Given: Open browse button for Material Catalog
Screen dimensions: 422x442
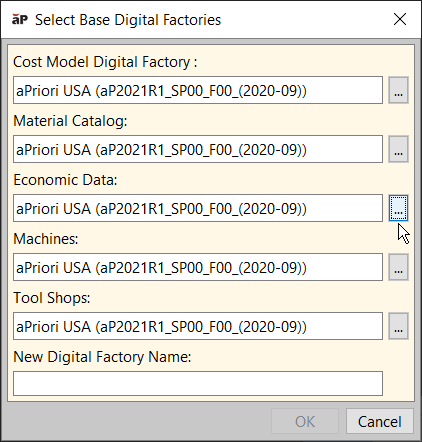Looking at the screenshot, I should [x=398, y=149].
